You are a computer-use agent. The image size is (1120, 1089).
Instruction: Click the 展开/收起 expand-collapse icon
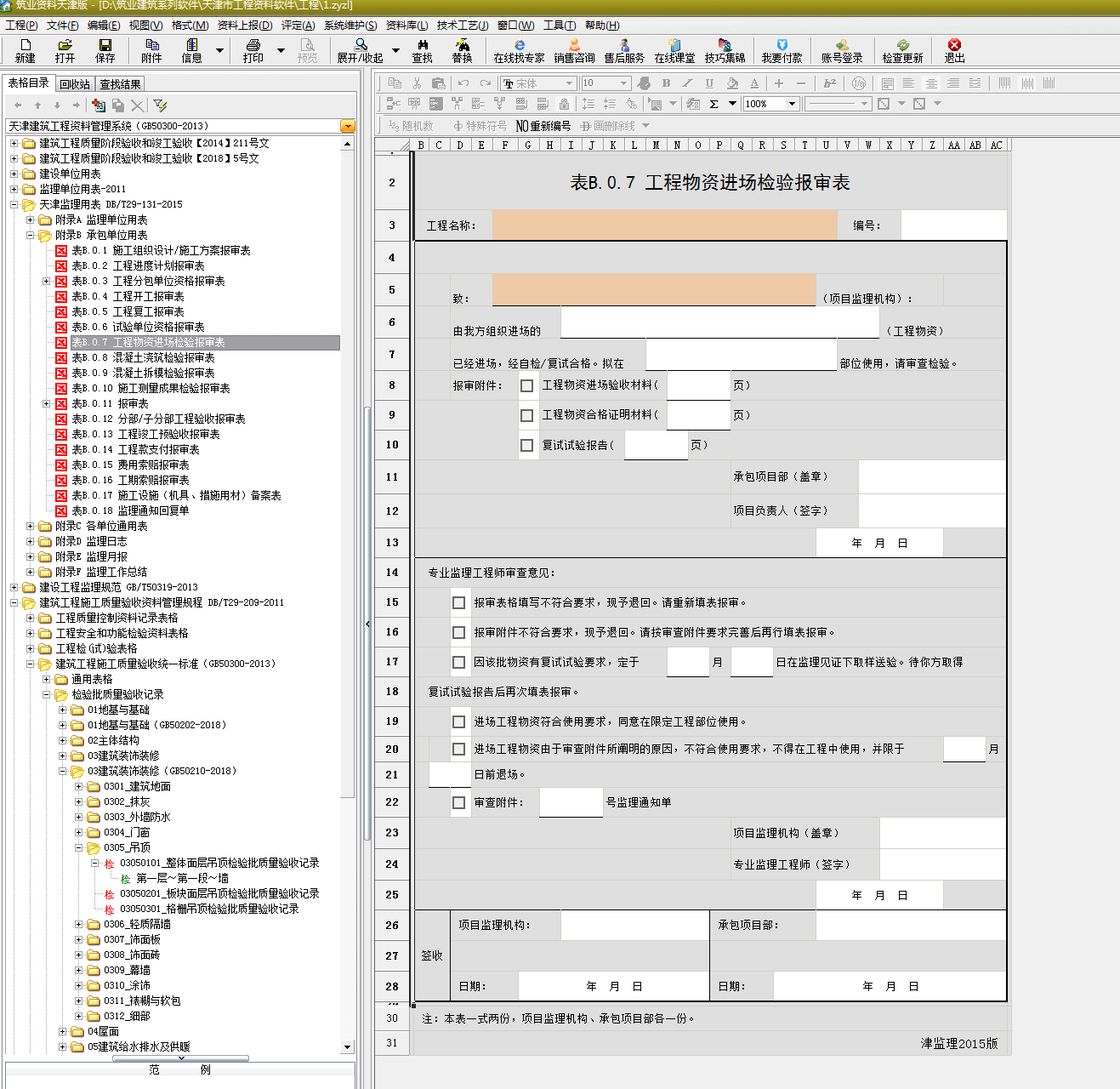tap(361, 50)
